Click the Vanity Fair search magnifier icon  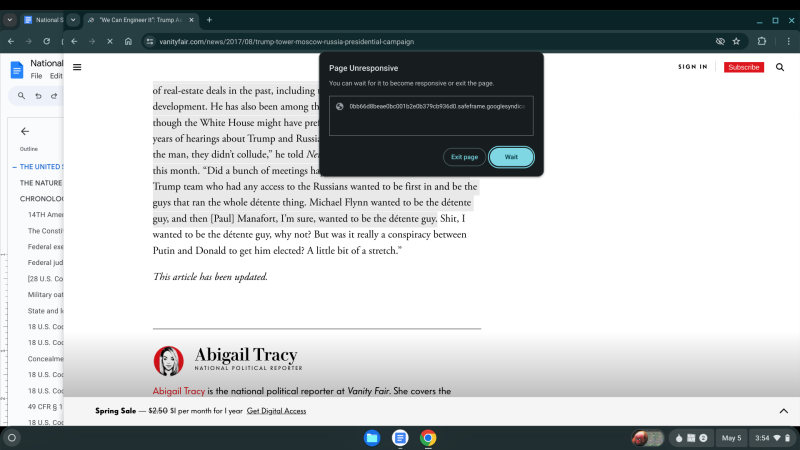780,67
